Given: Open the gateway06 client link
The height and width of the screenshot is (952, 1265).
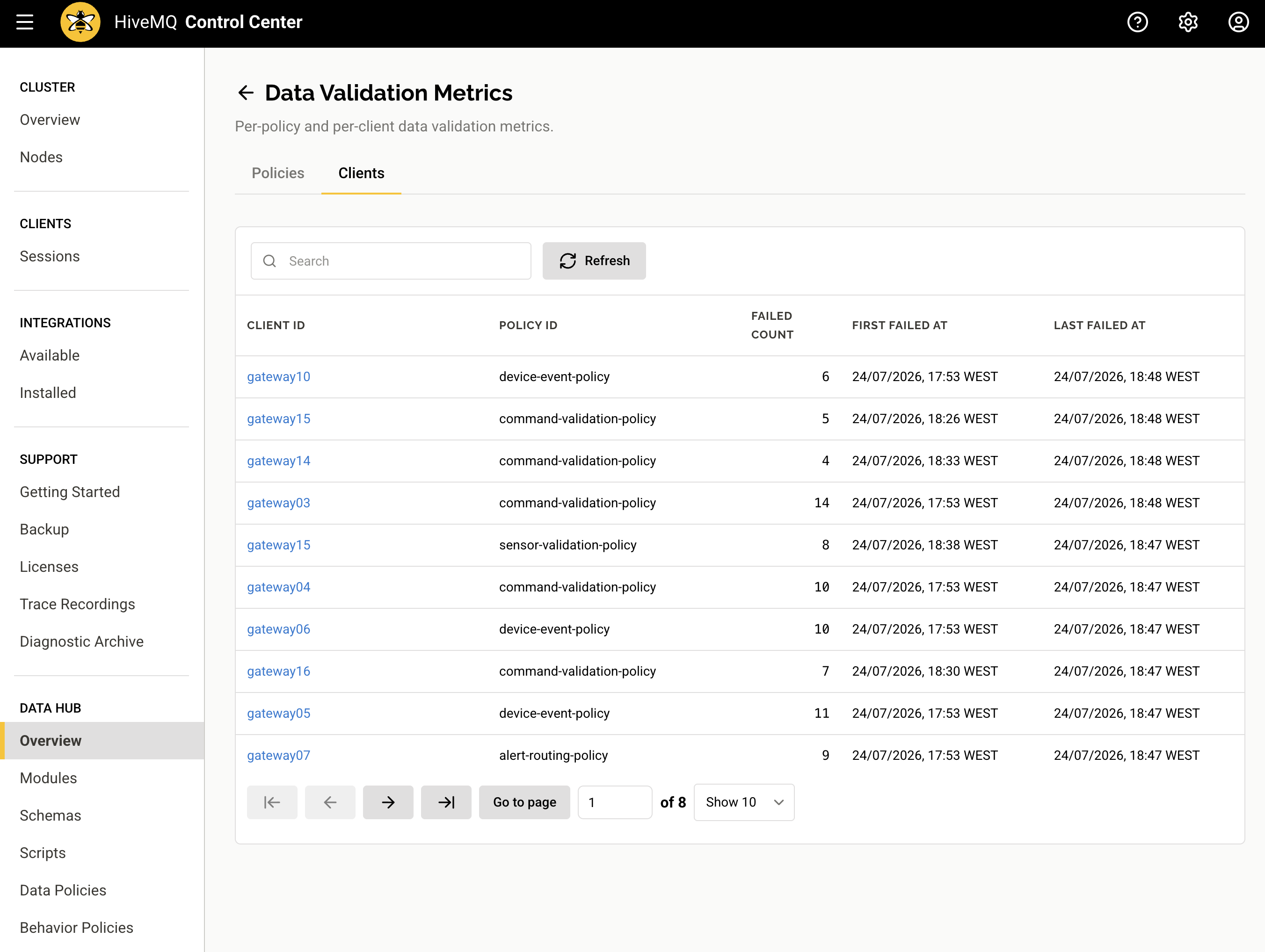Looking at the screenshot, I should [x=278, y=629].
